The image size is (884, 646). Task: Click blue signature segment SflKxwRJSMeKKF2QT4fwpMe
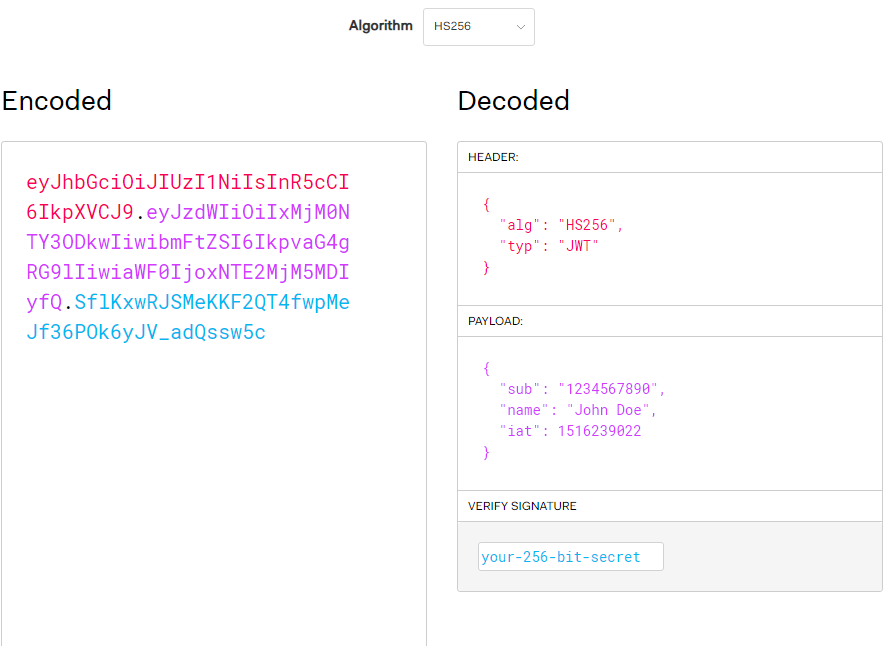[x=212, y=303]
